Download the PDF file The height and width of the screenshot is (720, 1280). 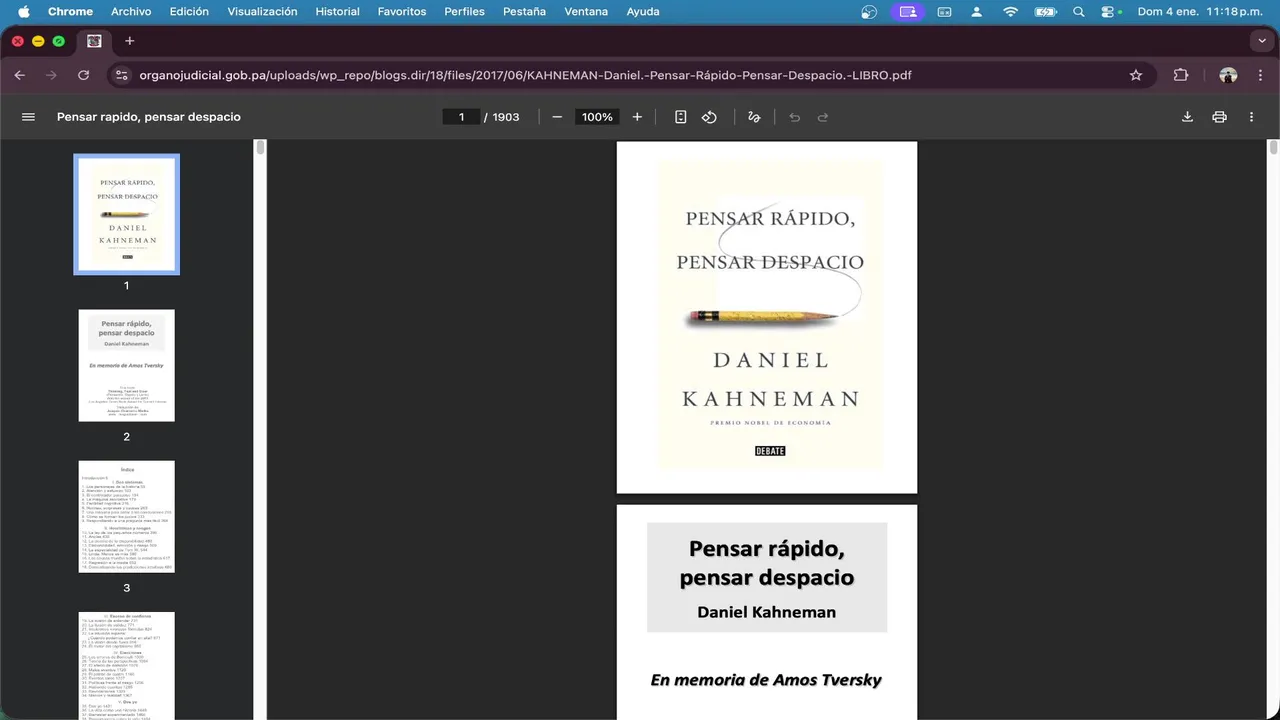click(x=1187, y=117)
